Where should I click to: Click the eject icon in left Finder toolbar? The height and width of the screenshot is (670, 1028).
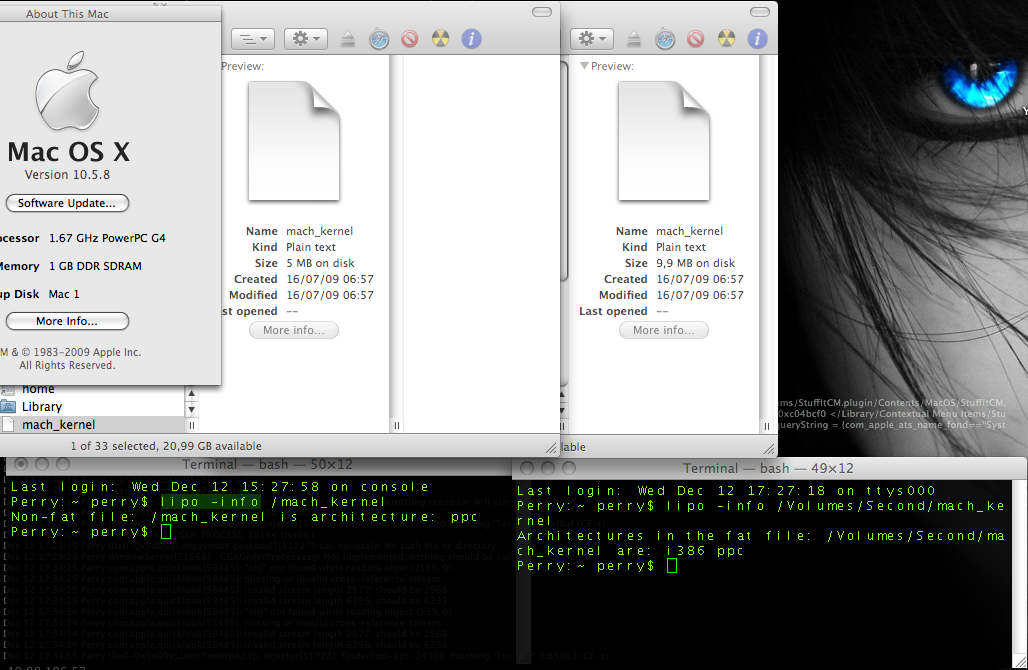coord(348,39)
